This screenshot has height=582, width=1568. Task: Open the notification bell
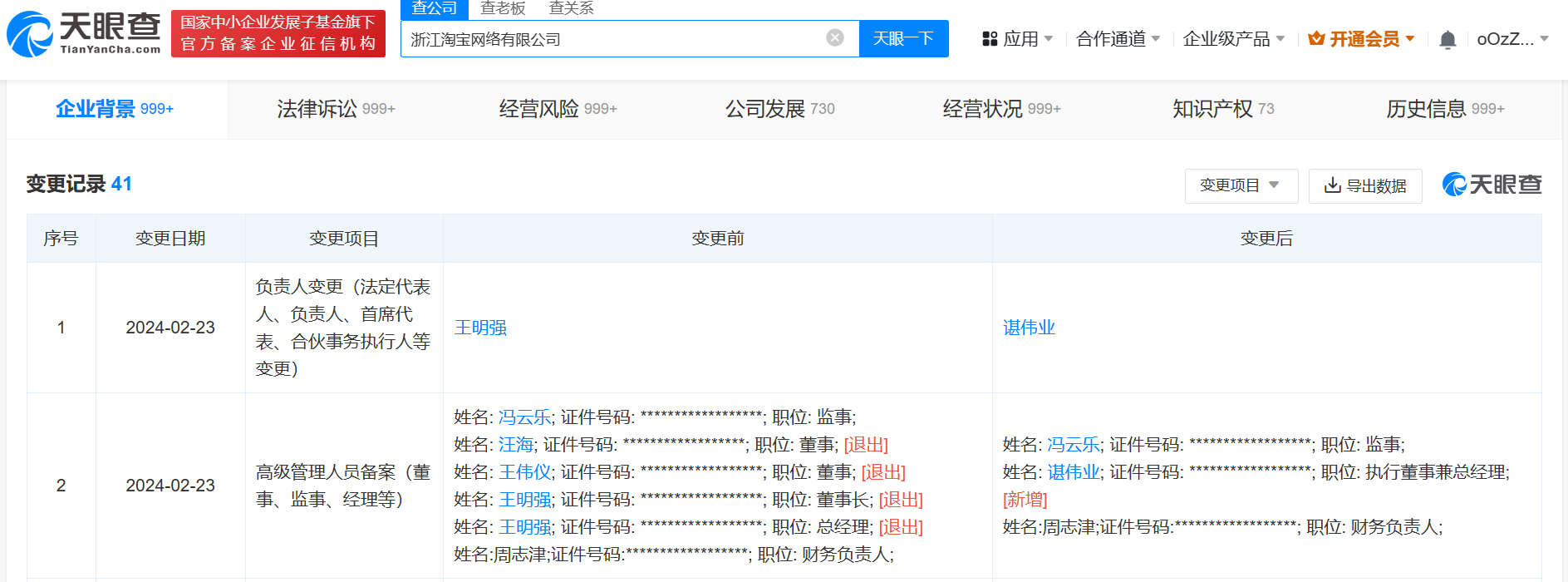coord(1448,40)
